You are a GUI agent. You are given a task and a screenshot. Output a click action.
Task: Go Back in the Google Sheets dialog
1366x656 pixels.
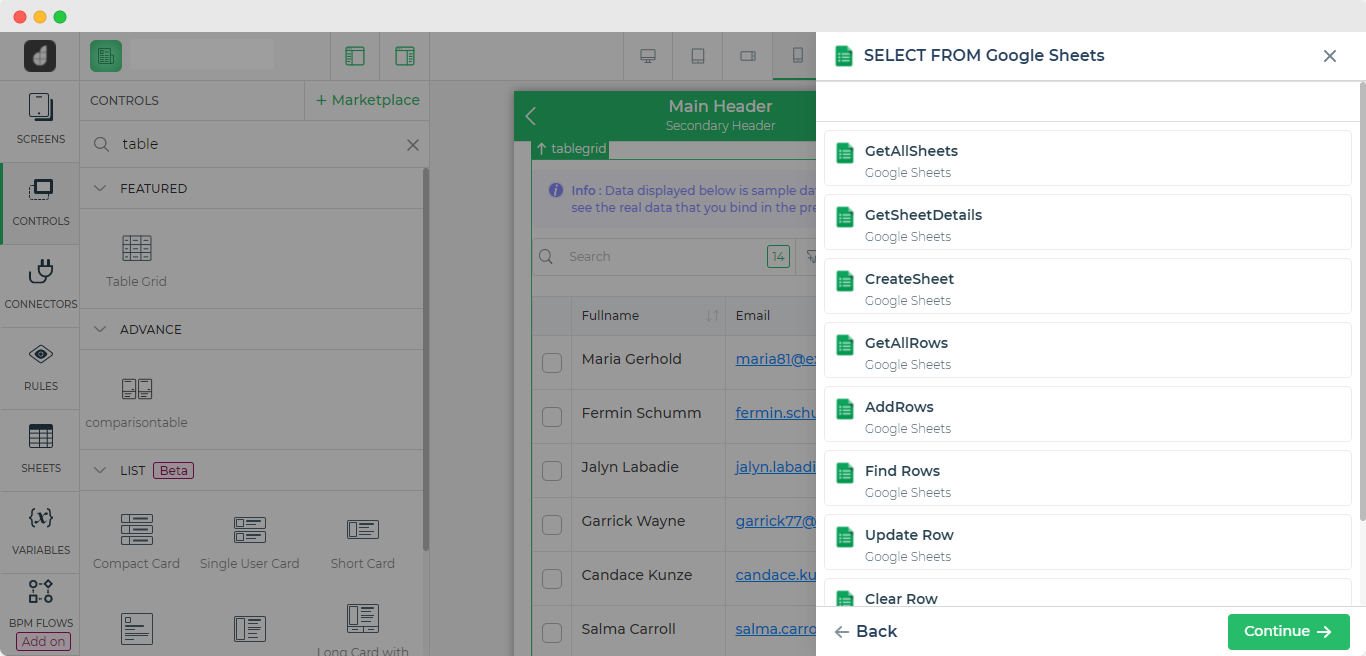pos(866,632)
